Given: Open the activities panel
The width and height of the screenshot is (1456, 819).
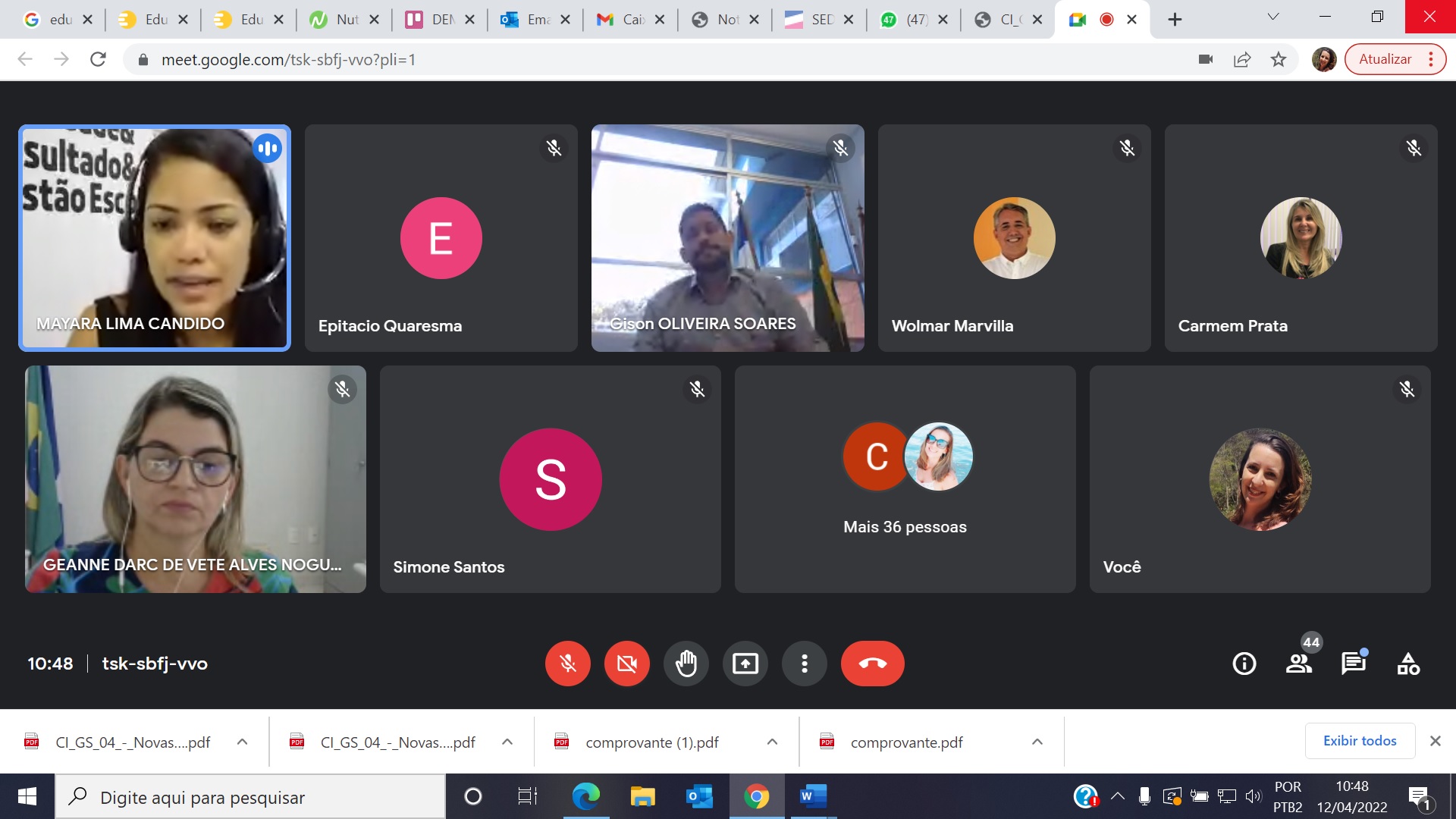Looking at the screenshot, I should pyautogui.click(x=1408, y=664).
